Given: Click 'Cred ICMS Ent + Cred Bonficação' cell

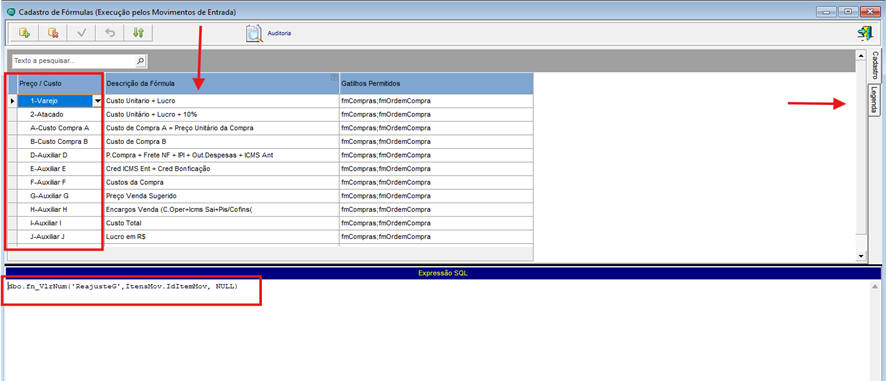Looking at the screenshot, I should click(222, 168).
